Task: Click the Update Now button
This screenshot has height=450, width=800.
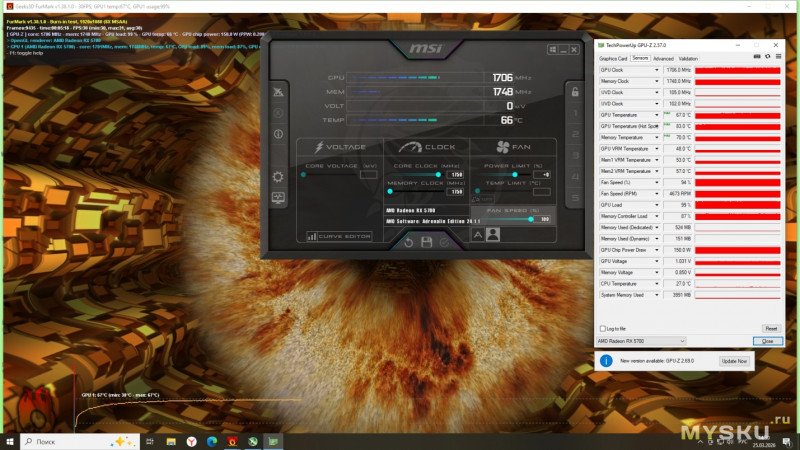Action: [734, 360]
